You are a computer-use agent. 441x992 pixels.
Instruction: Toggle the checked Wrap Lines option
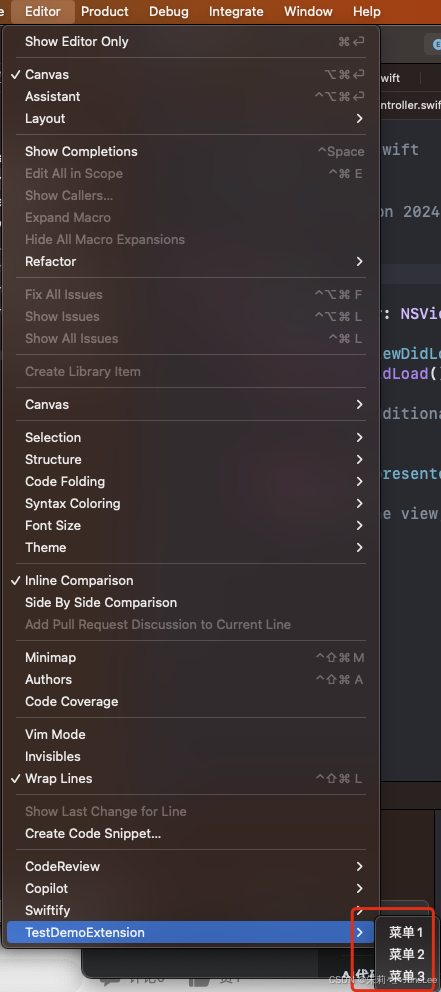click(191, 779)
